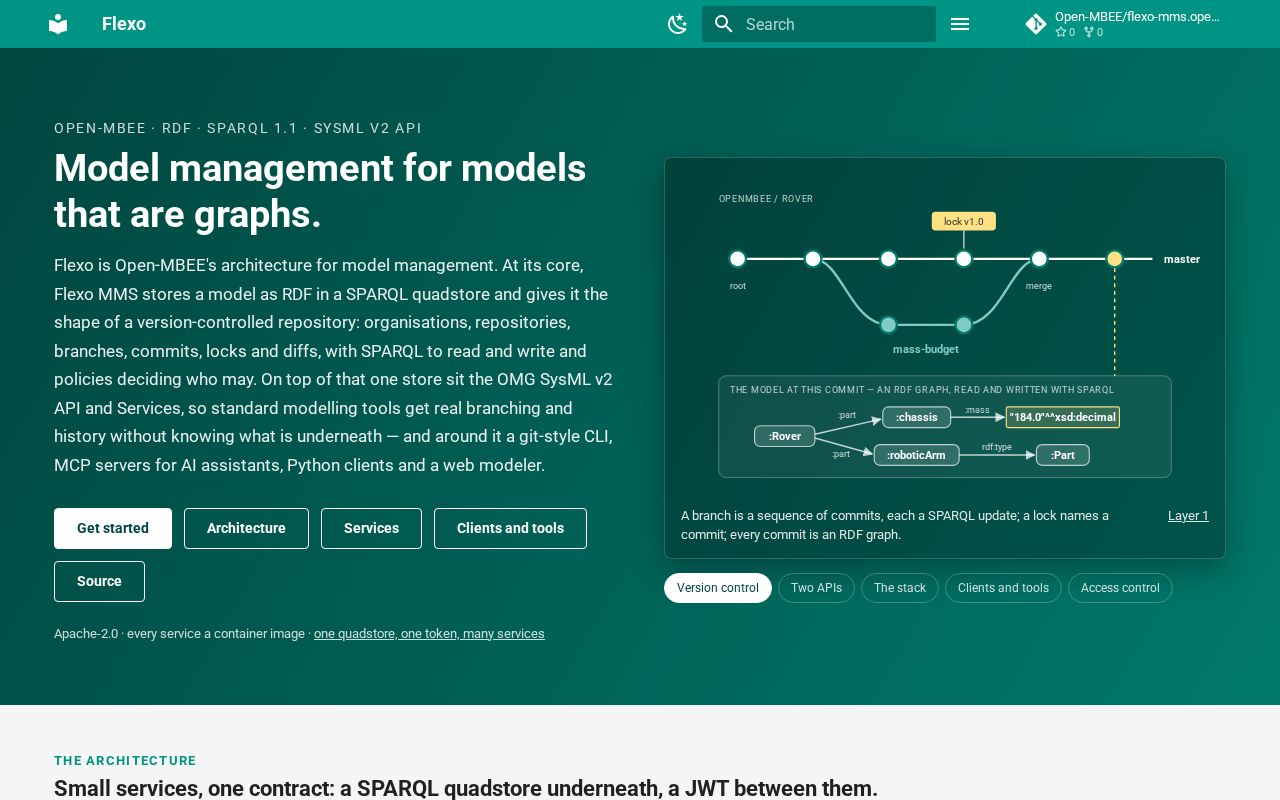
Task: Click the 184.0 xsd:decimal literal node
Action: point(1063,417)
